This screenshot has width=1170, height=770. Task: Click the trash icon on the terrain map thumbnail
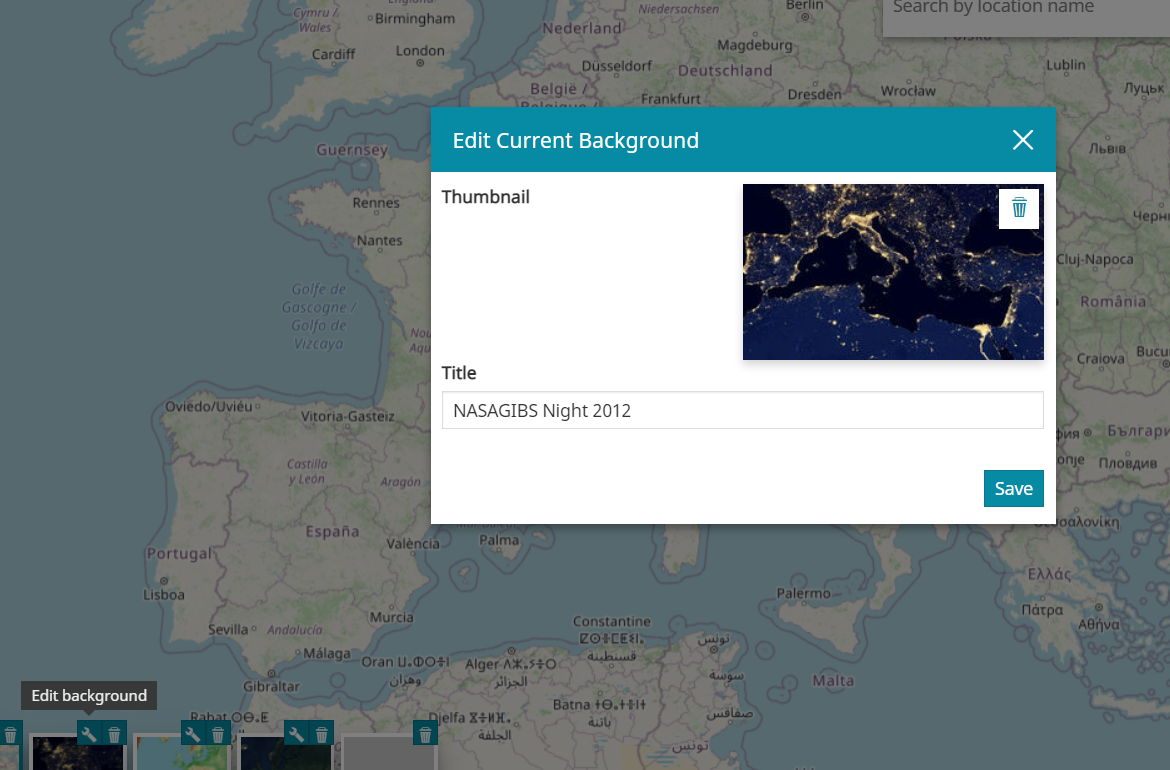coord(218,733)
